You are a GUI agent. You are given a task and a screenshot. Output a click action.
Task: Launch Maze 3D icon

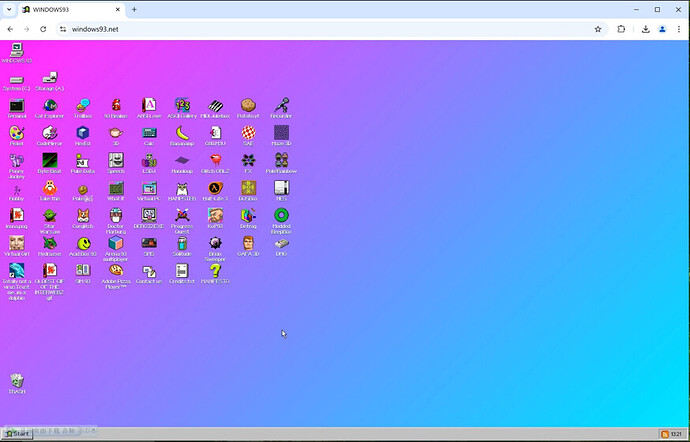[281, 133]
